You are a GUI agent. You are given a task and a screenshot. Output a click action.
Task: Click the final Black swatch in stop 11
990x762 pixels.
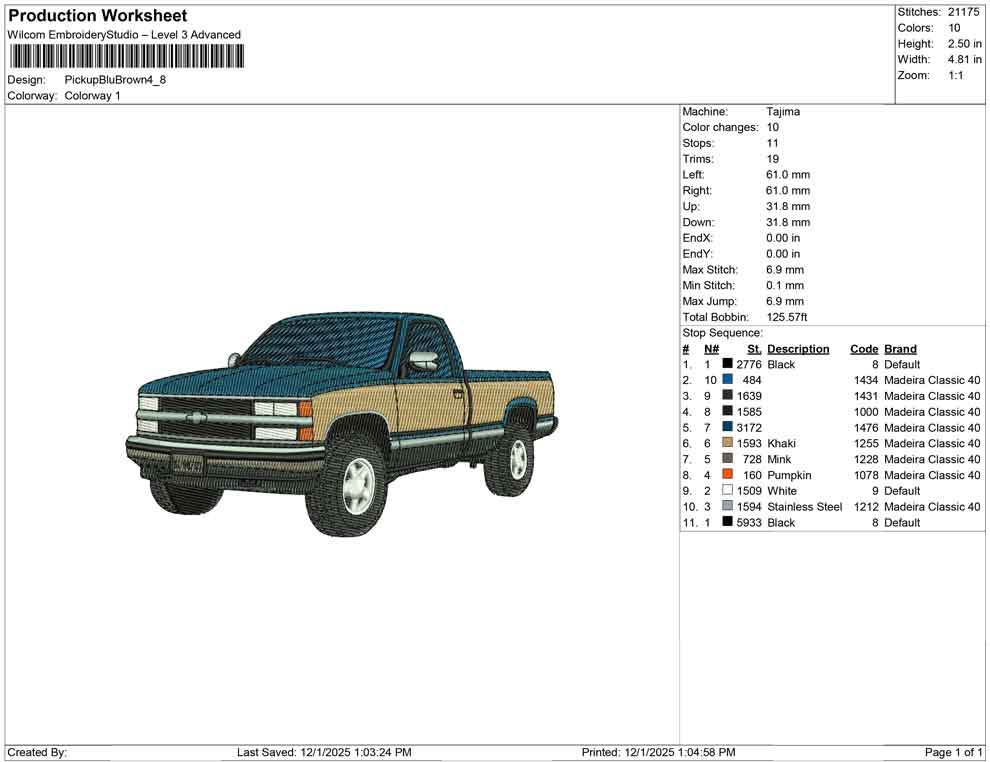pyautogui.click(x=726, y=522)
